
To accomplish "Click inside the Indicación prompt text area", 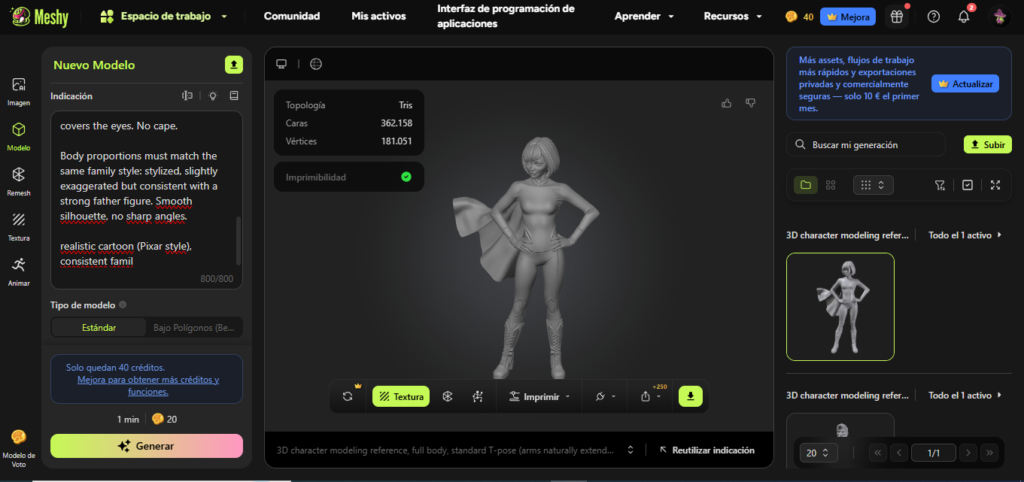I will [x=146, y=200].
